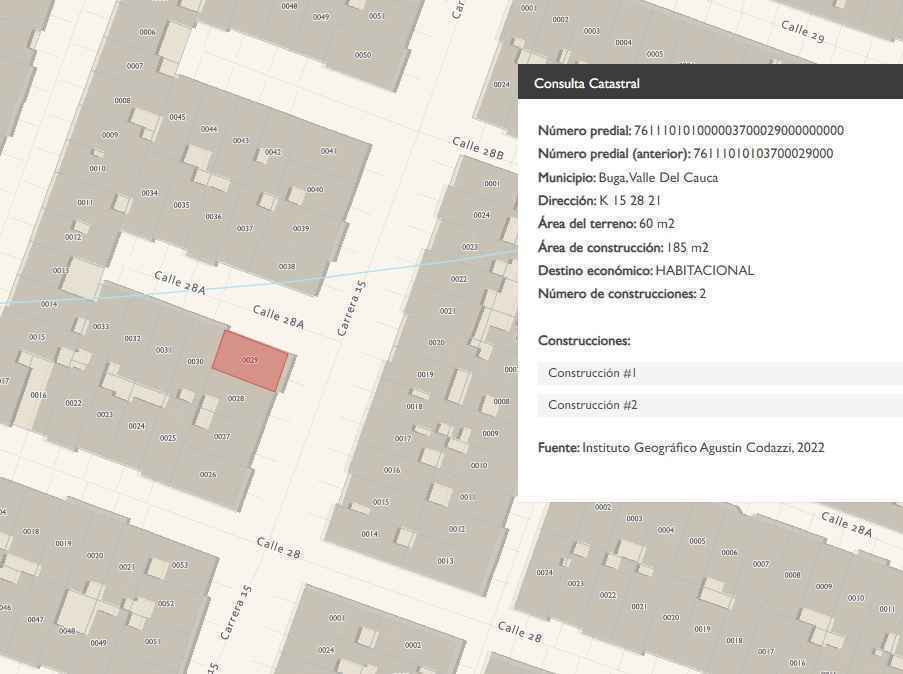Click the HABITACIONAL destino económico value
This screenshot has height=674, width=903.
click(704, 271)
